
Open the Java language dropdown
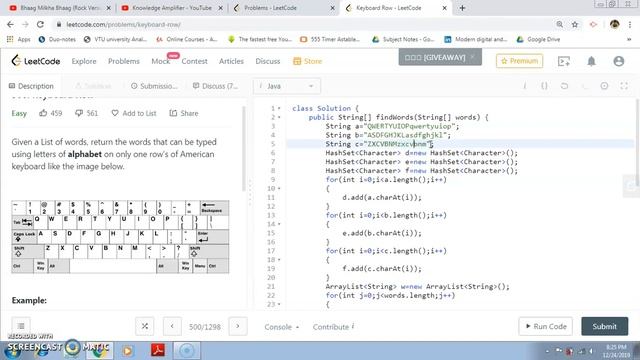click(287, 86)
